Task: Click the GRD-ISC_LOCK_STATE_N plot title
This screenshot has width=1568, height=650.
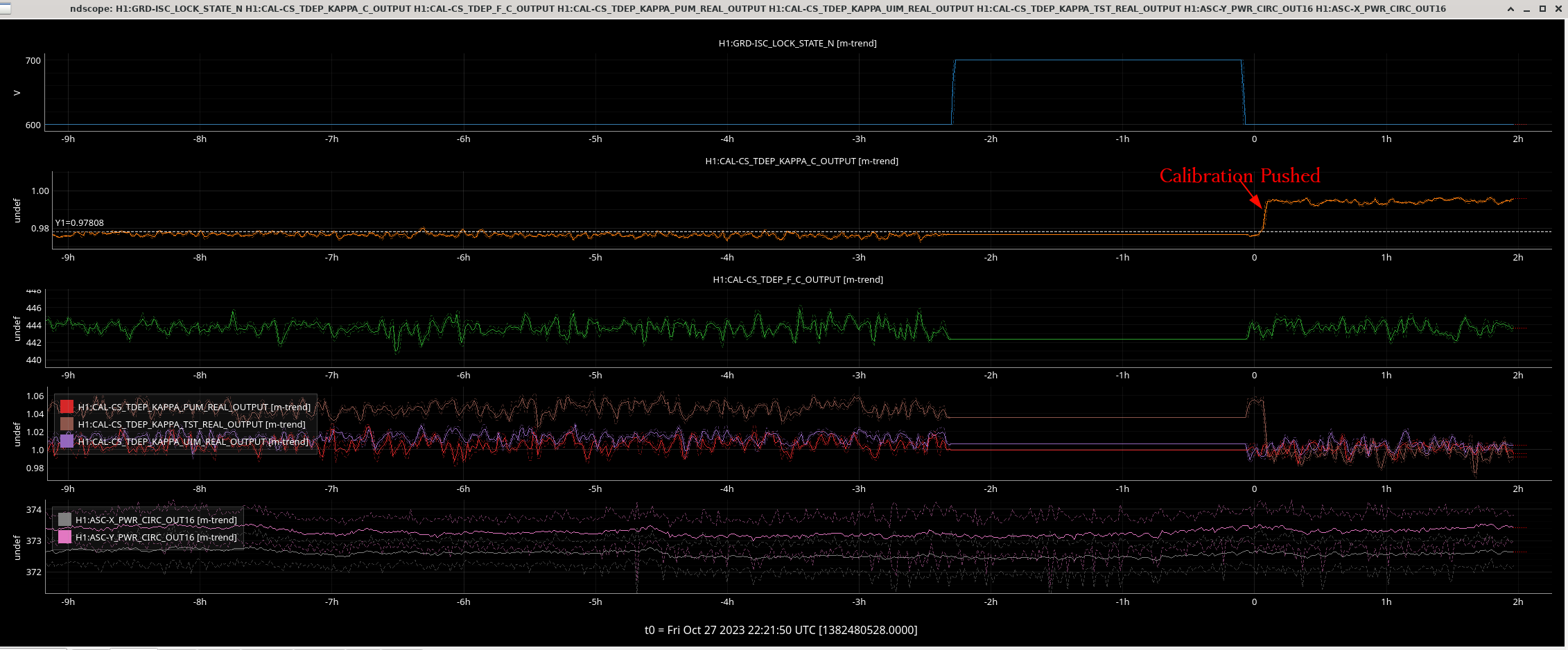Action: click(x=797, y=43)
